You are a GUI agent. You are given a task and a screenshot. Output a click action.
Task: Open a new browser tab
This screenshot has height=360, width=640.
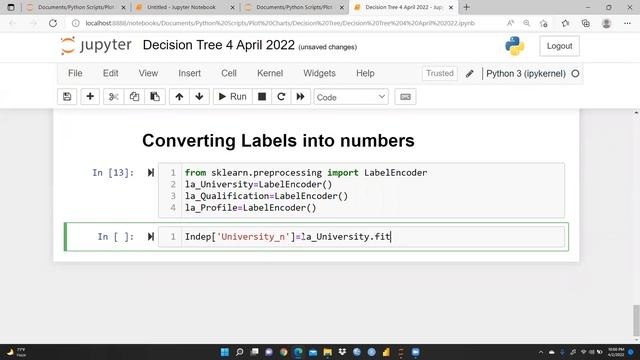click(x=467, y=7)
